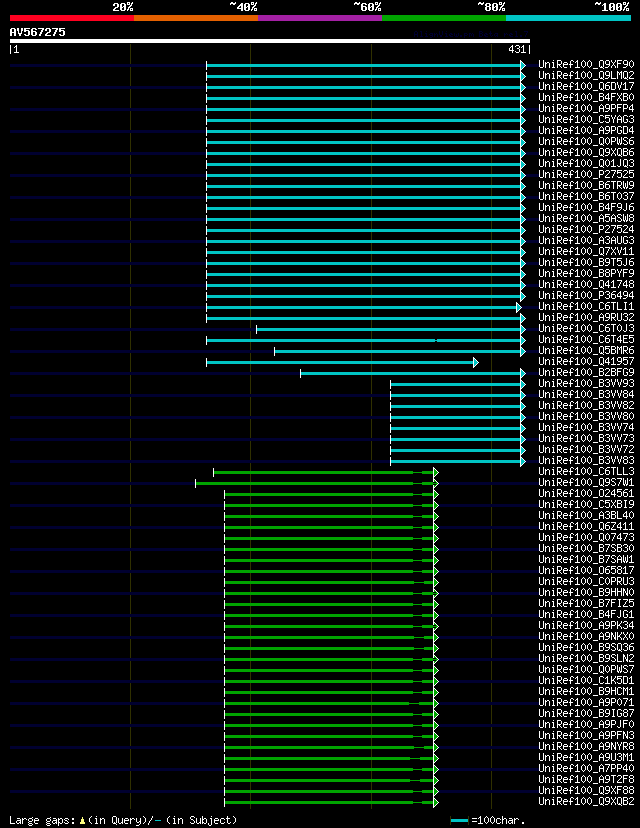
Task: Click the cyan alignment bar for UniRef100_C6T0J3
Action: pyautogui.click(x=391, y=330)
